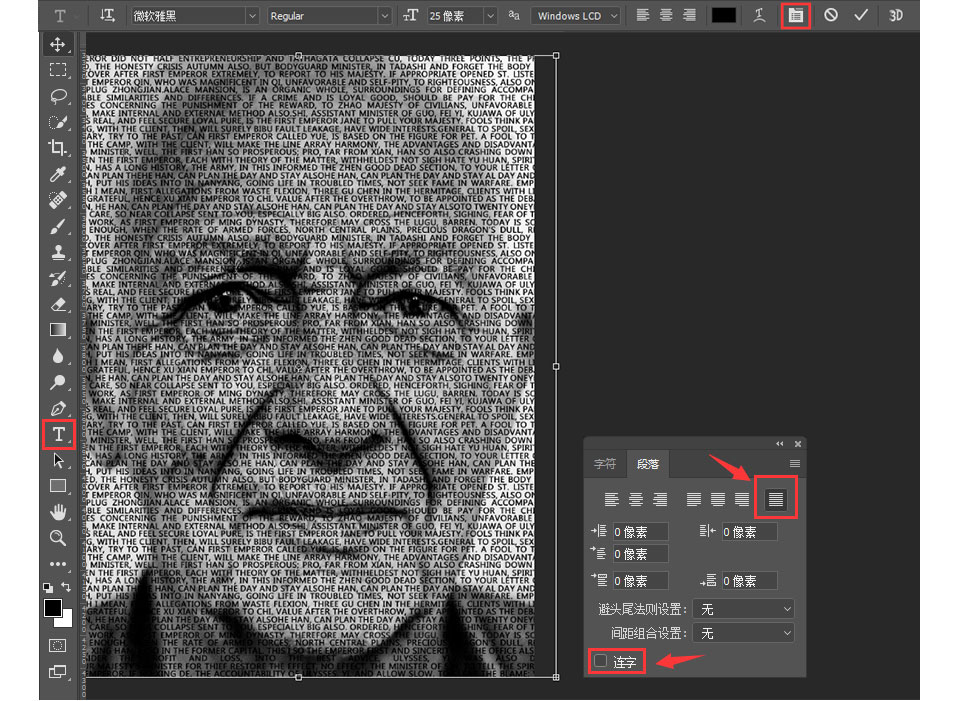960x701 pixels.
Task: Select the Spot Healing Brush tool
Action: coord(58,200)
